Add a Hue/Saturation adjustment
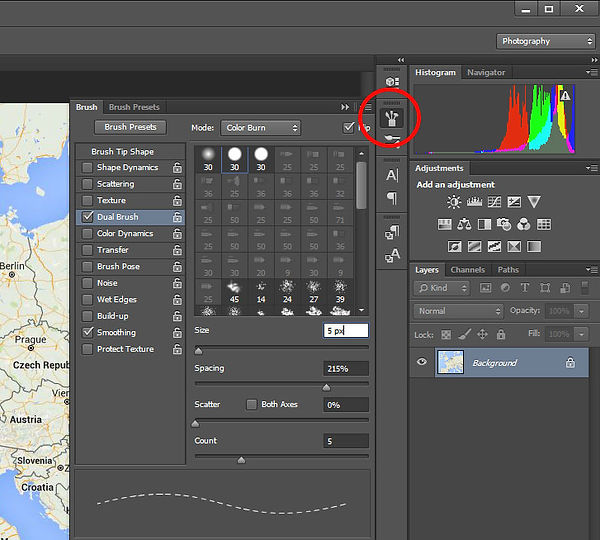The height and width of the screenshot is (540, 600). tap(445, 224)
